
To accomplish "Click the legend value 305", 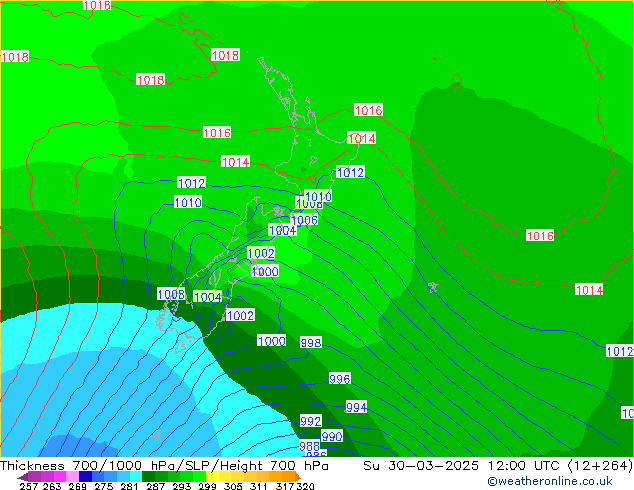I will (233, 486).
